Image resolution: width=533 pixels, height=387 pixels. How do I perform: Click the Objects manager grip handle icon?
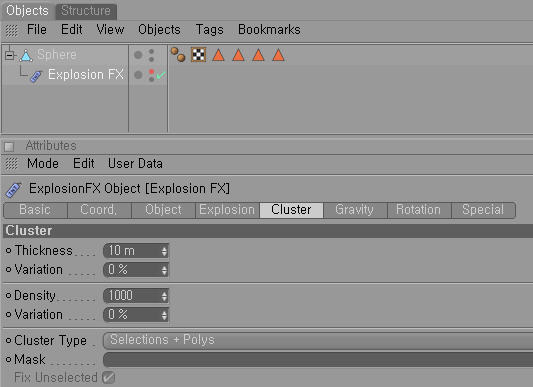tap(12, 31)
